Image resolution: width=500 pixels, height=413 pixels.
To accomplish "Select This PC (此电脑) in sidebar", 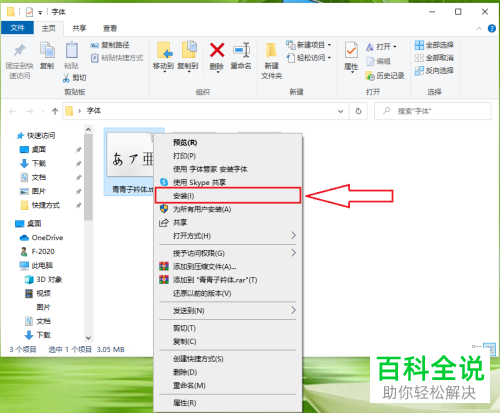I will (x=36, y=266).
